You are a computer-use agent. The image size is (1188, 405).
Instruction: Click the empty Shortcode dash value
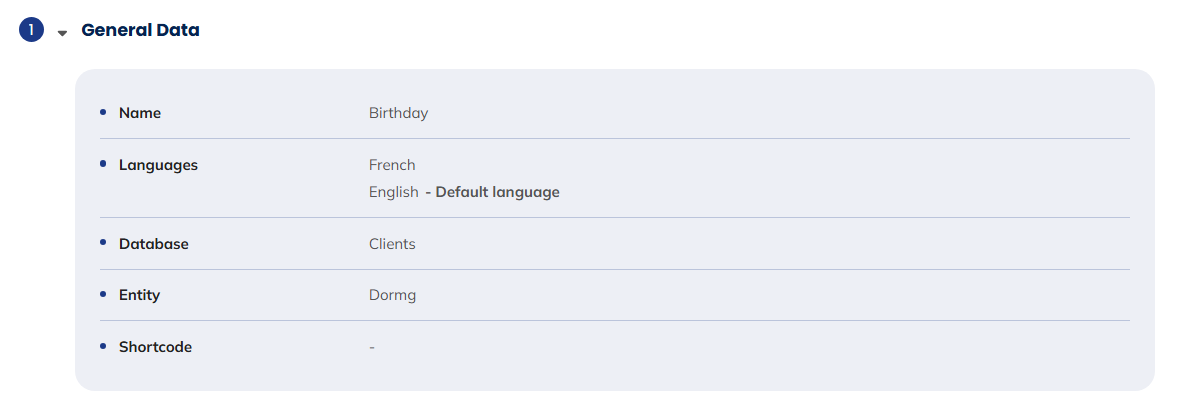coord(372,347)
